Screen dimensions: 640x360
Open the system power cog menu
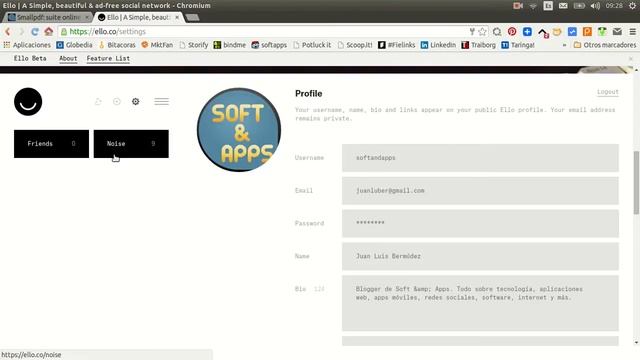tap(632, 6)
